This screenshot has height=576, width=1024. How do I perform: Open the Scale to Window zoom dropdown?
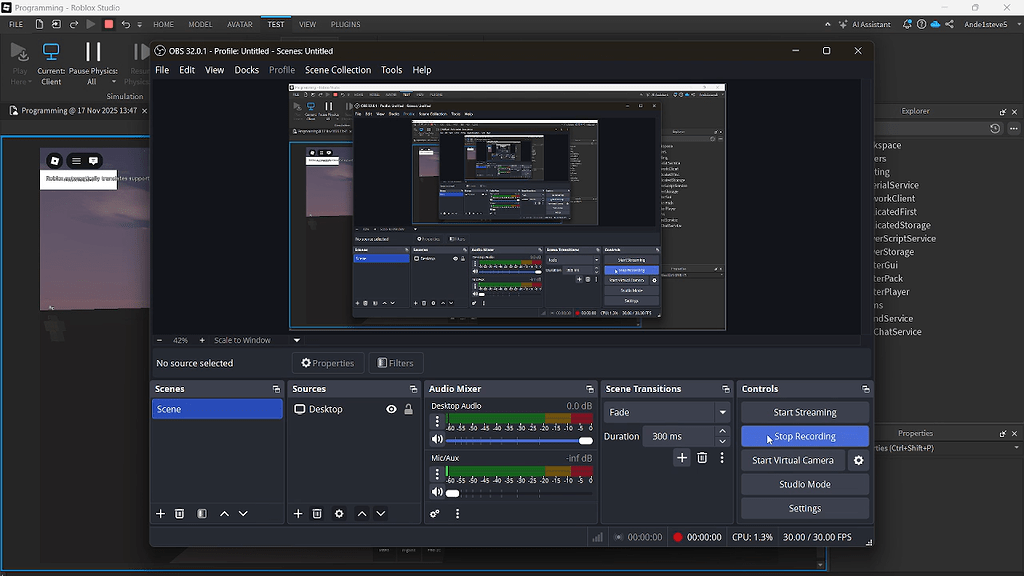(296, 340)
